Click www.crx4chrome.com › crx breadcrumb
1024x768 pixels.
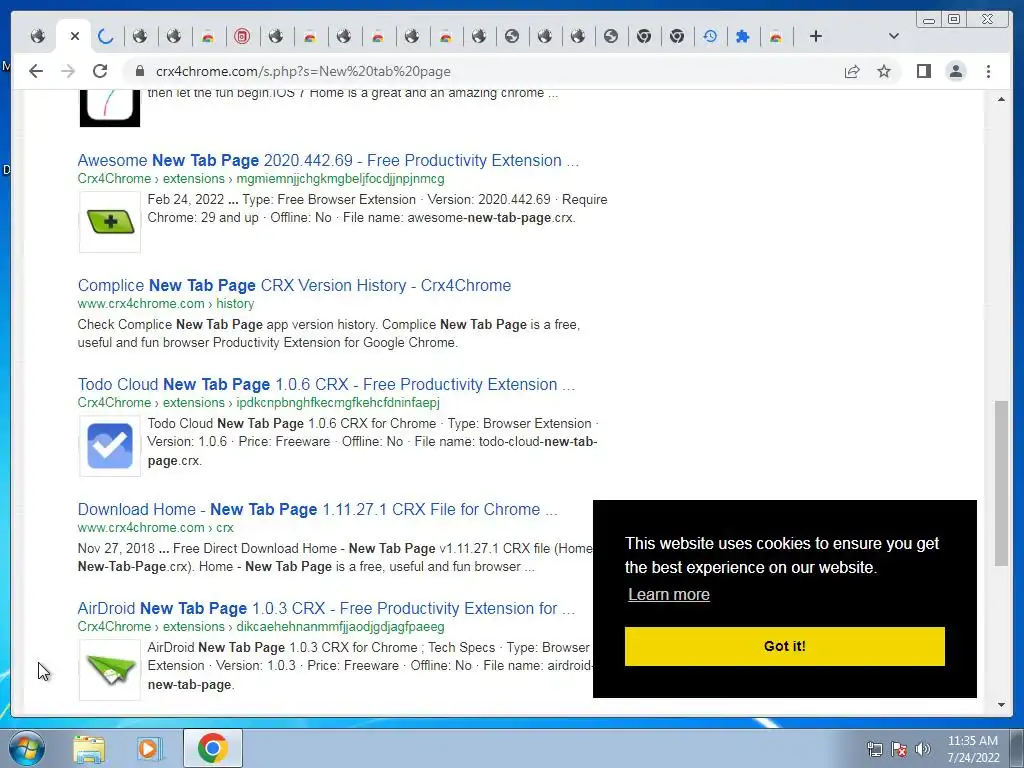[x=155, y=528]
